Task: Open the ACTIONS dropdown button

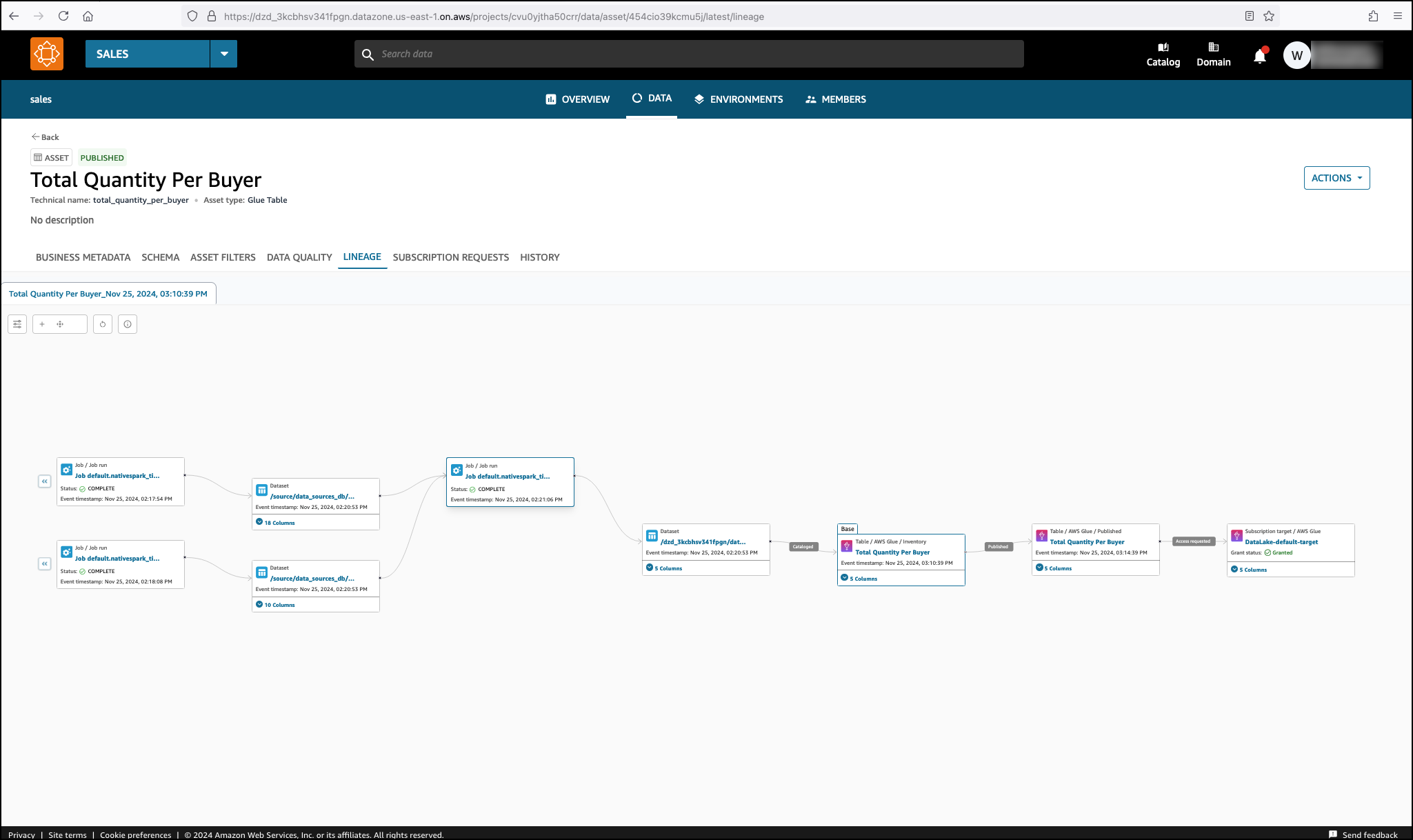Action: coord(1336,178)
